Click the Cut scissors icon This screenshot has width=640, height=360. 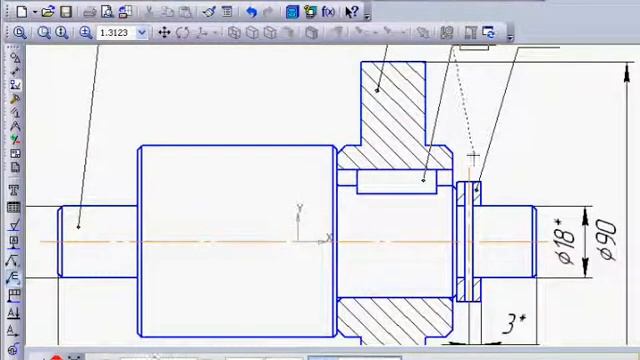pyautogui.click(x=149, y=12)
